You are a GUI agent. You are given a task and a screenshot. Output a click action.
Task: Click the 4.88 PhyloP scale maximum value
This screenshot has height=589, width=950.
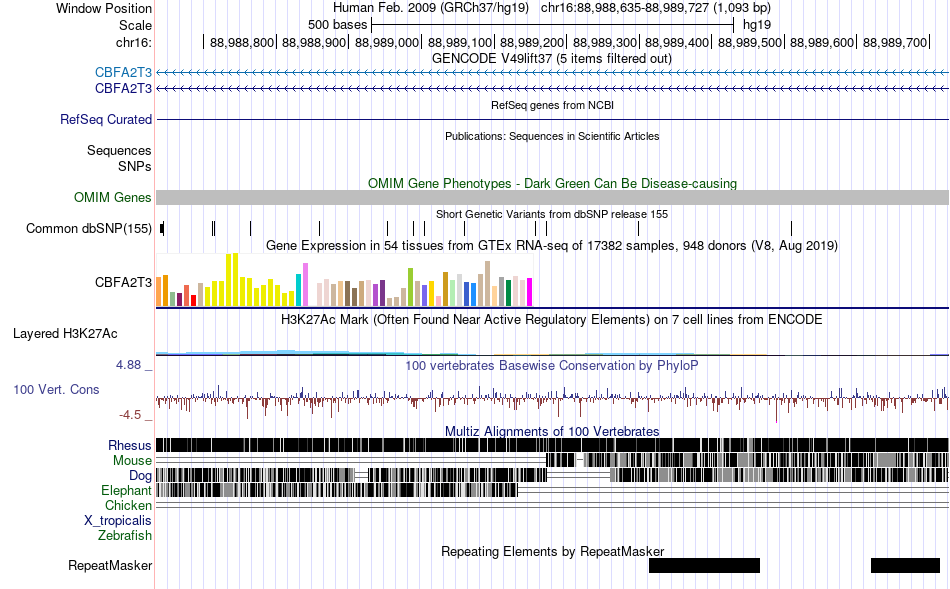point(128,365)
